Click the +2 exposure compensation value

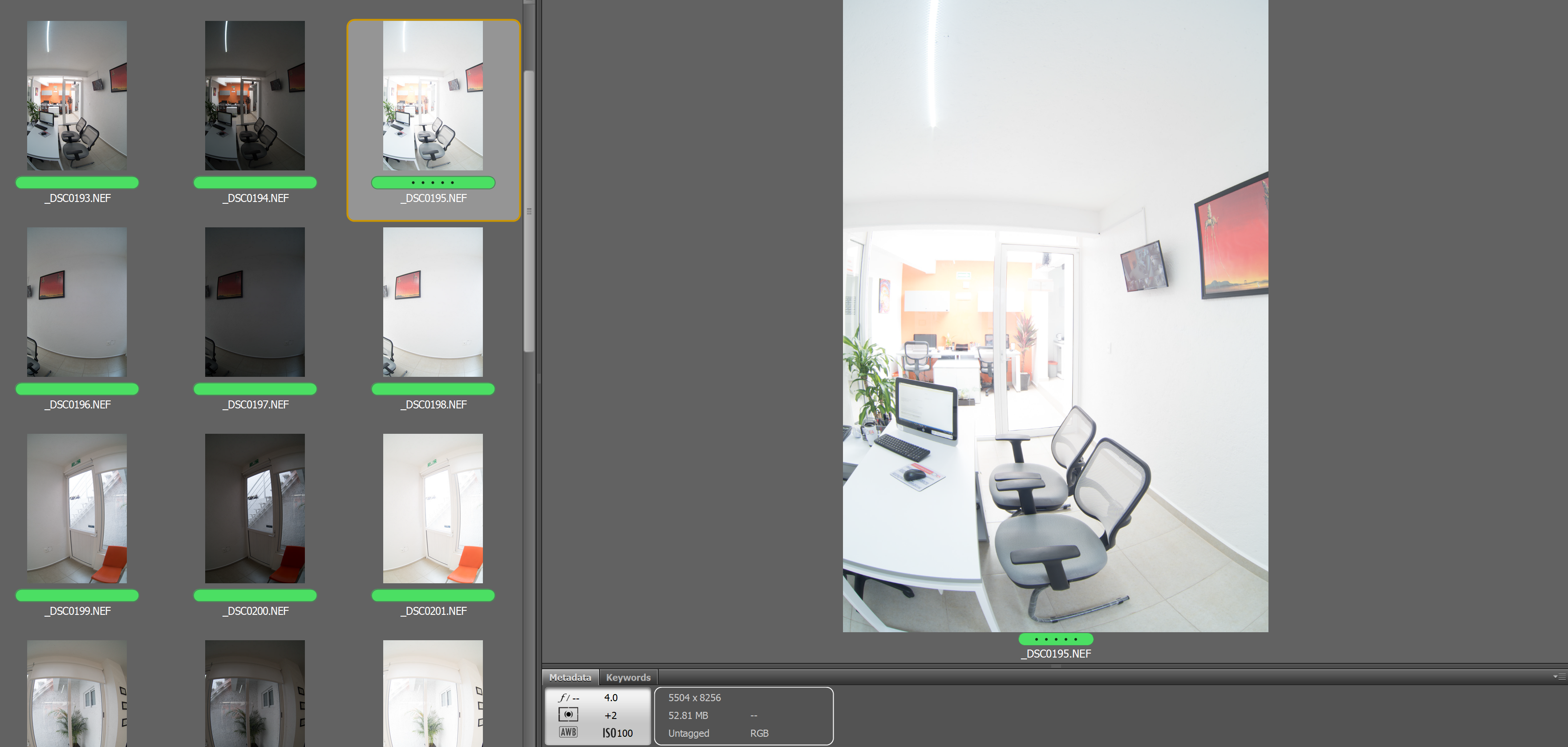(x=611, y=715)
